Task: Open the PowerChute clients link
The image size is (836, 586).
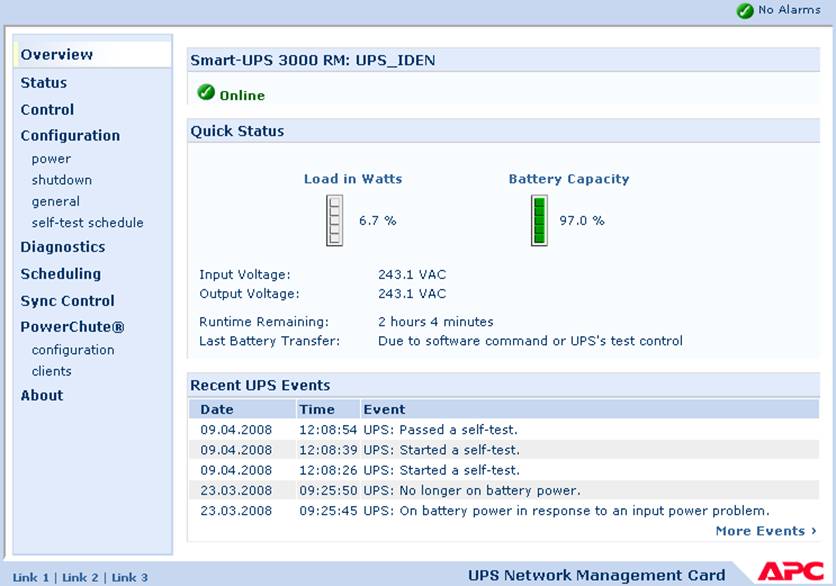Action: tap(52, 371)
